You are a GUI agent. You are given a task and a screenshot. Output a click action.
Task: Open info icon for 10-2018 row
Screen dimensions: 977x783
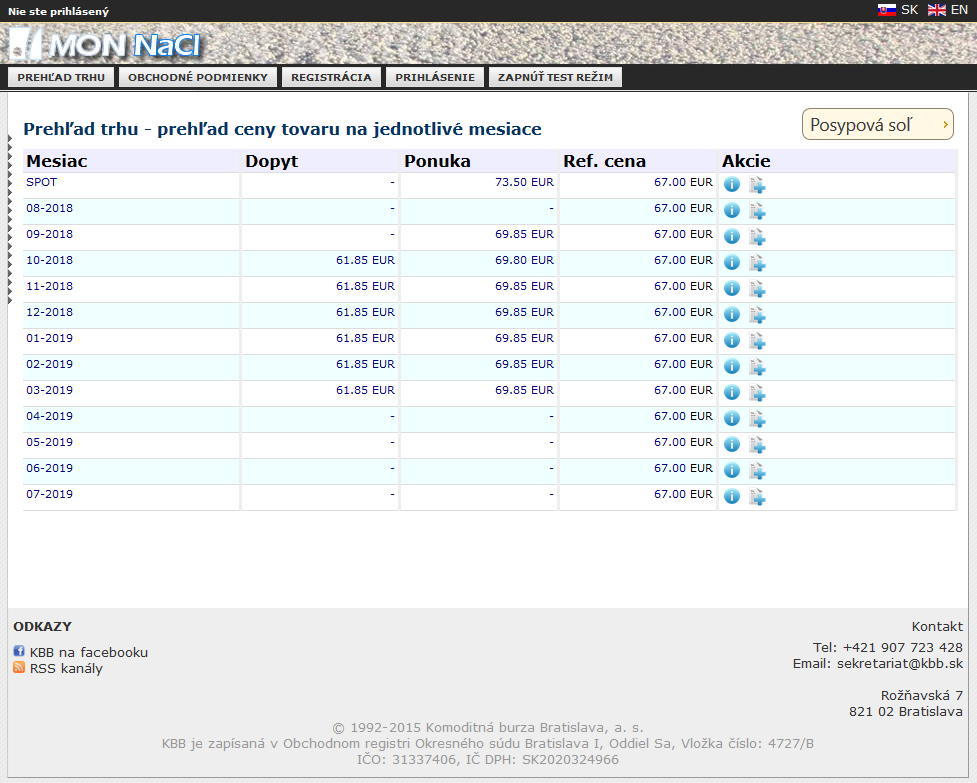(731, 263)
